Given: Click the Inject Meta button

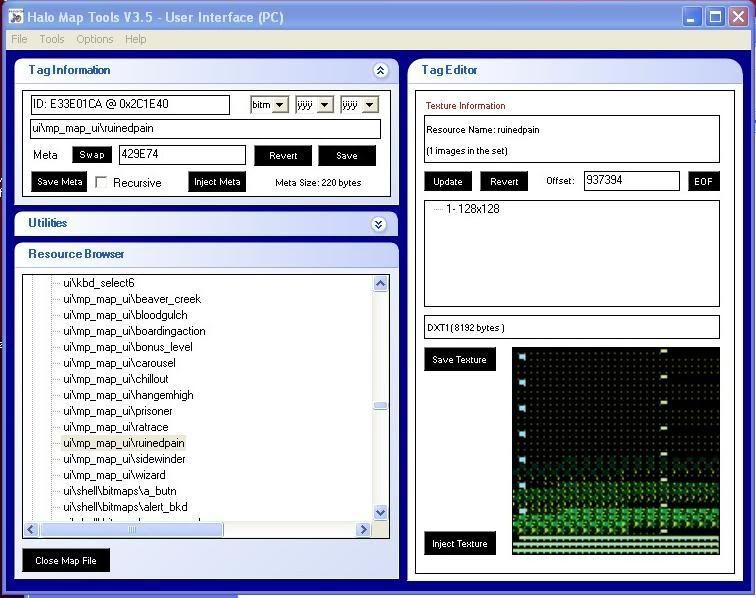Looking at the screenshot, I should tap(217, 182).
